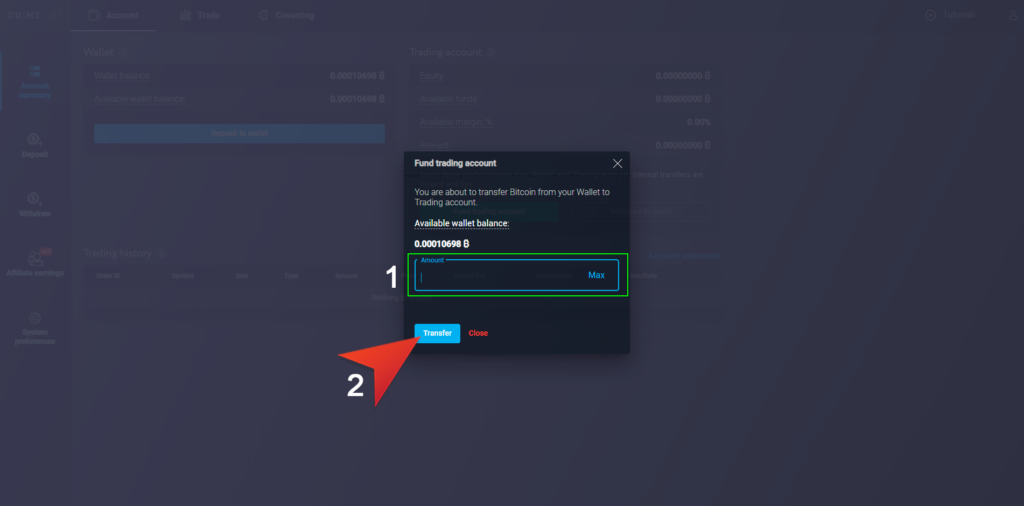Click the Type column header

(291, 276)
